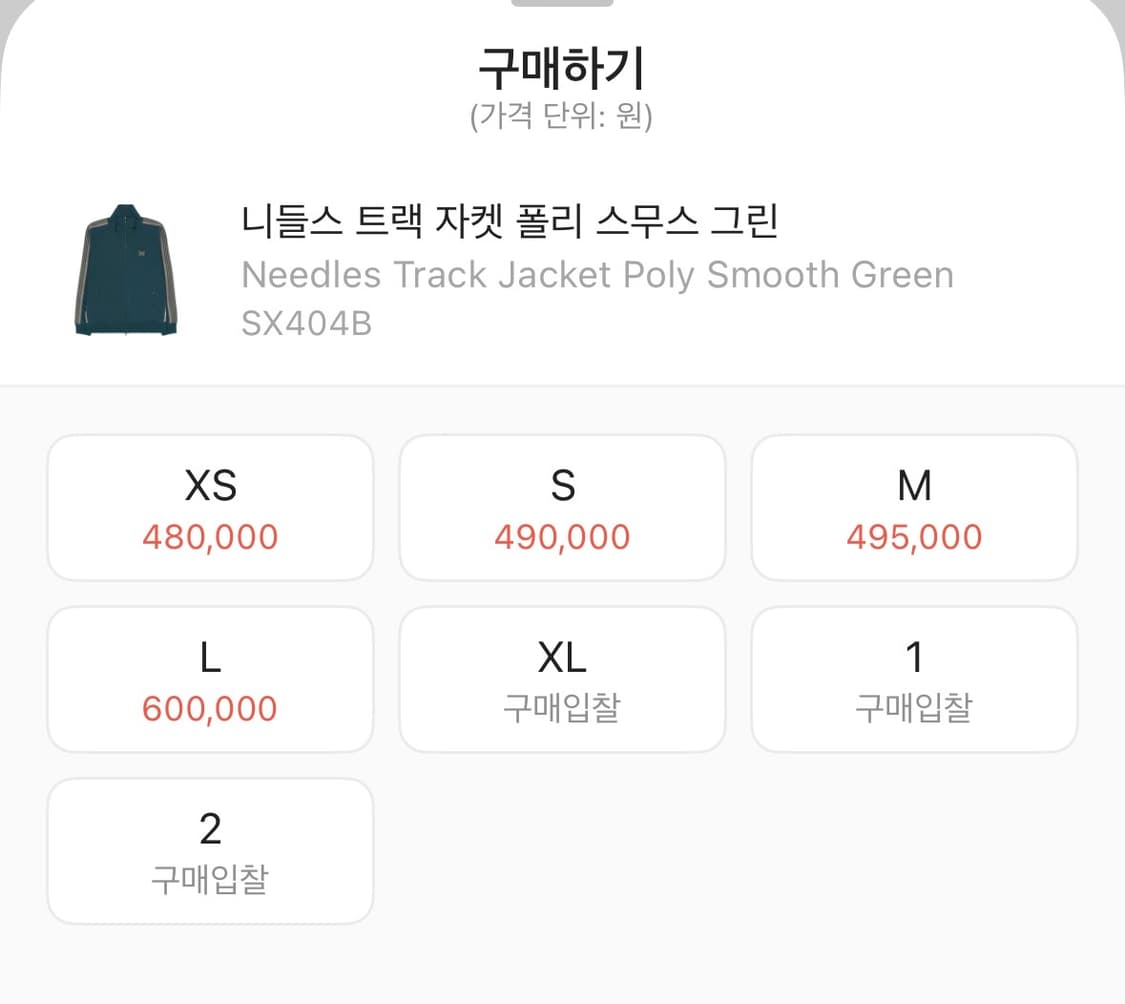Select the L size priced 600,000
Image resolution: width=1125 pixels, height=1004 pixels.
[209, 679]
